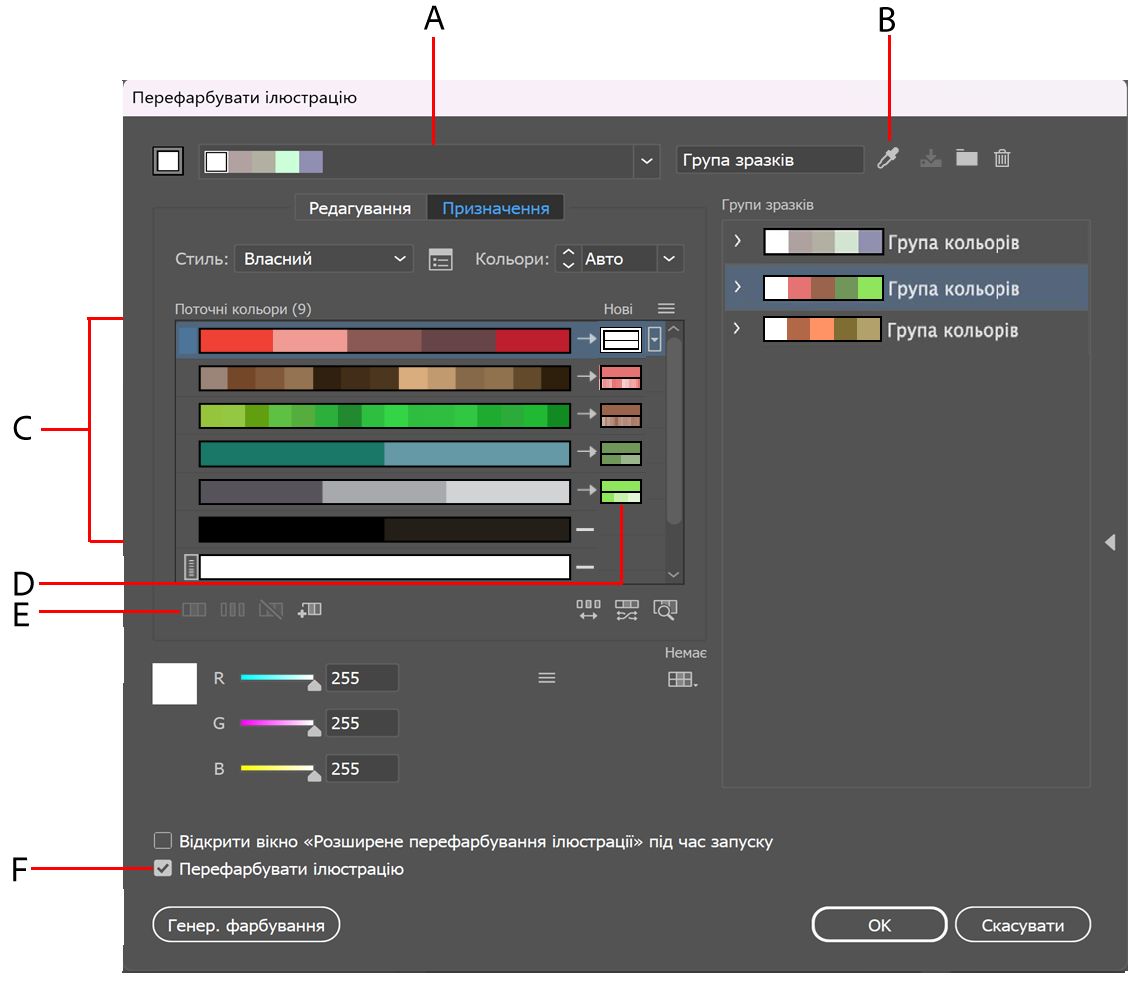Delete color group with trash icon
Screen dimensions: 1134x985
pos(1002,158)
